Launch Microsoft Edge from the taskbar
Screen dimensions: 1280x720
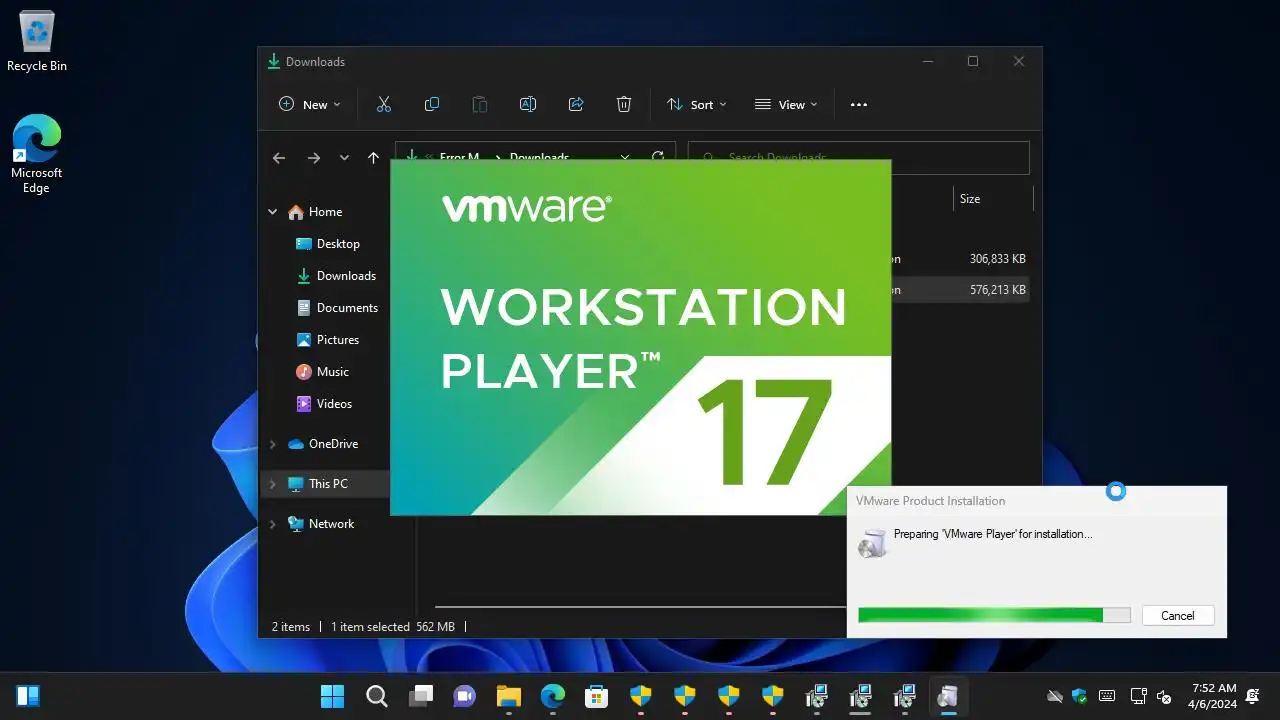pos(553,696)
